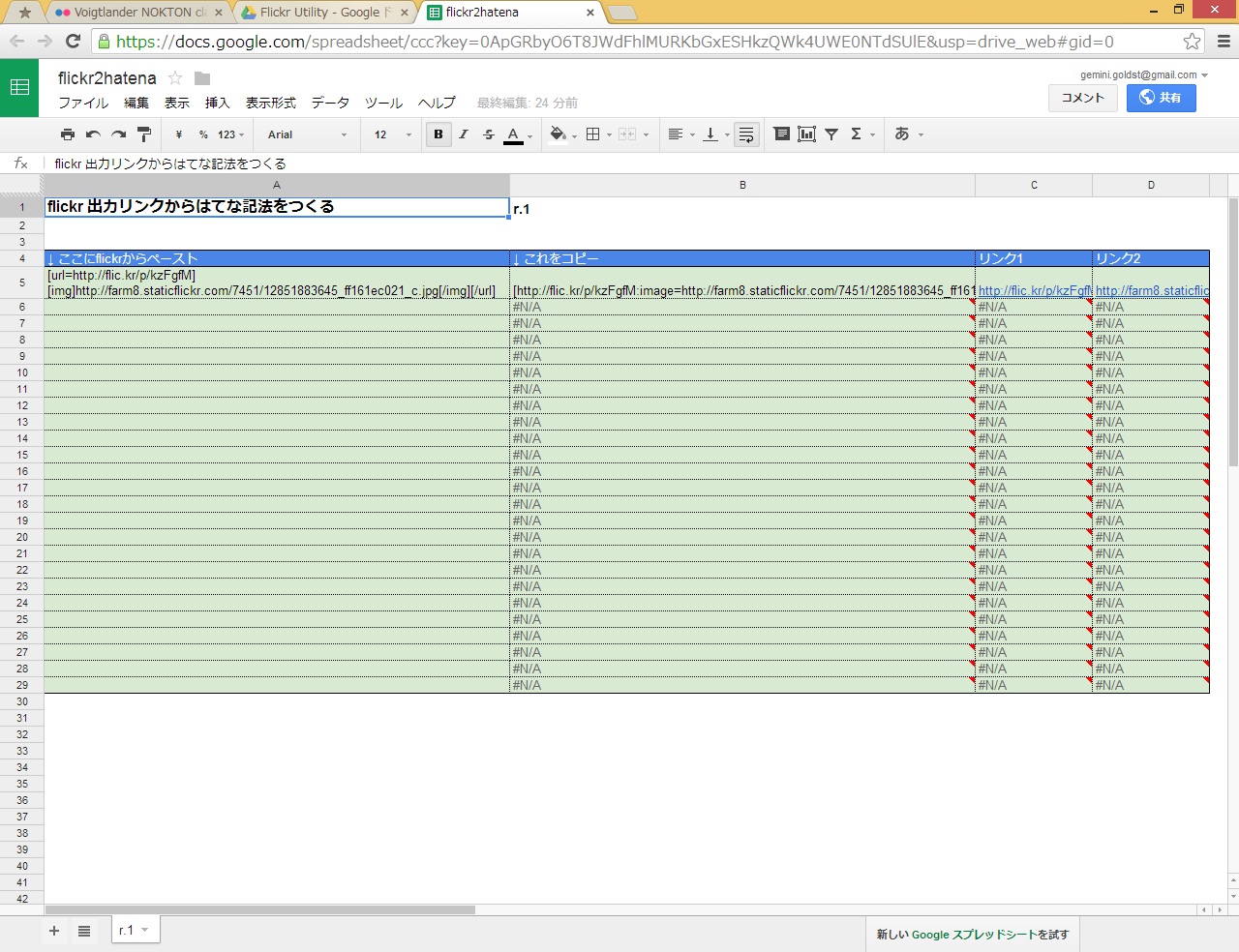Open the merge cells dropdown

(633, 134)
